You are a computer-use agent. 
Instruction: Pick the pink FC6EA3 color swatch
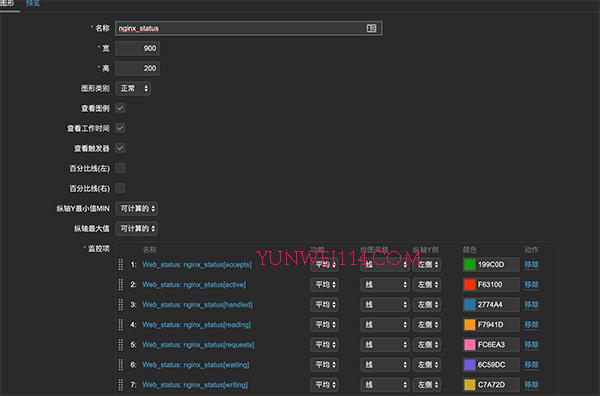tap(470, 345)
